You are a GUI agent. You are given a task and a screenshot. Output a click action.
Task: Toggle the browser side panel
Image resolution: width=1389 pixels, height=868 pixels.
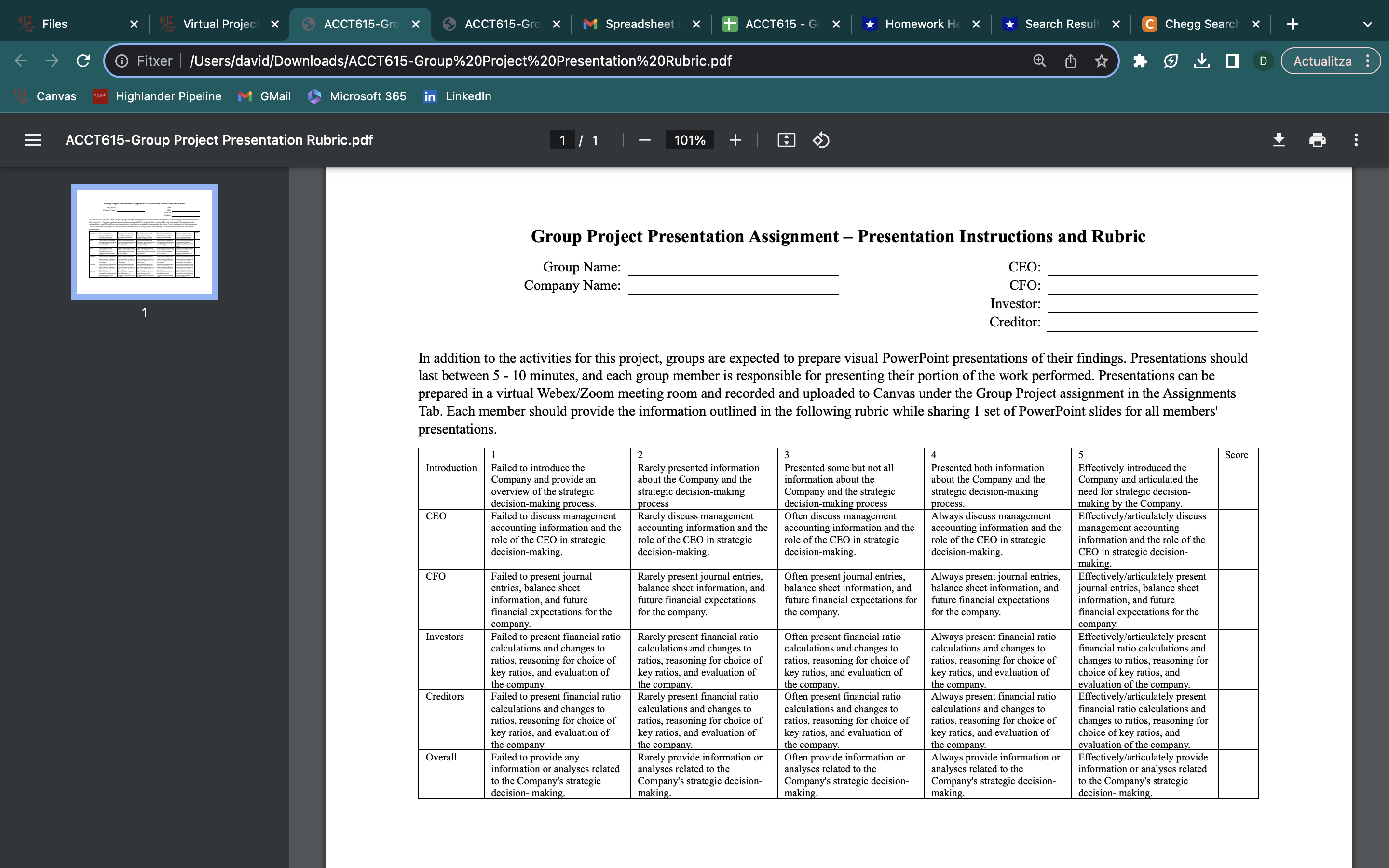(x=1232, y=61)
